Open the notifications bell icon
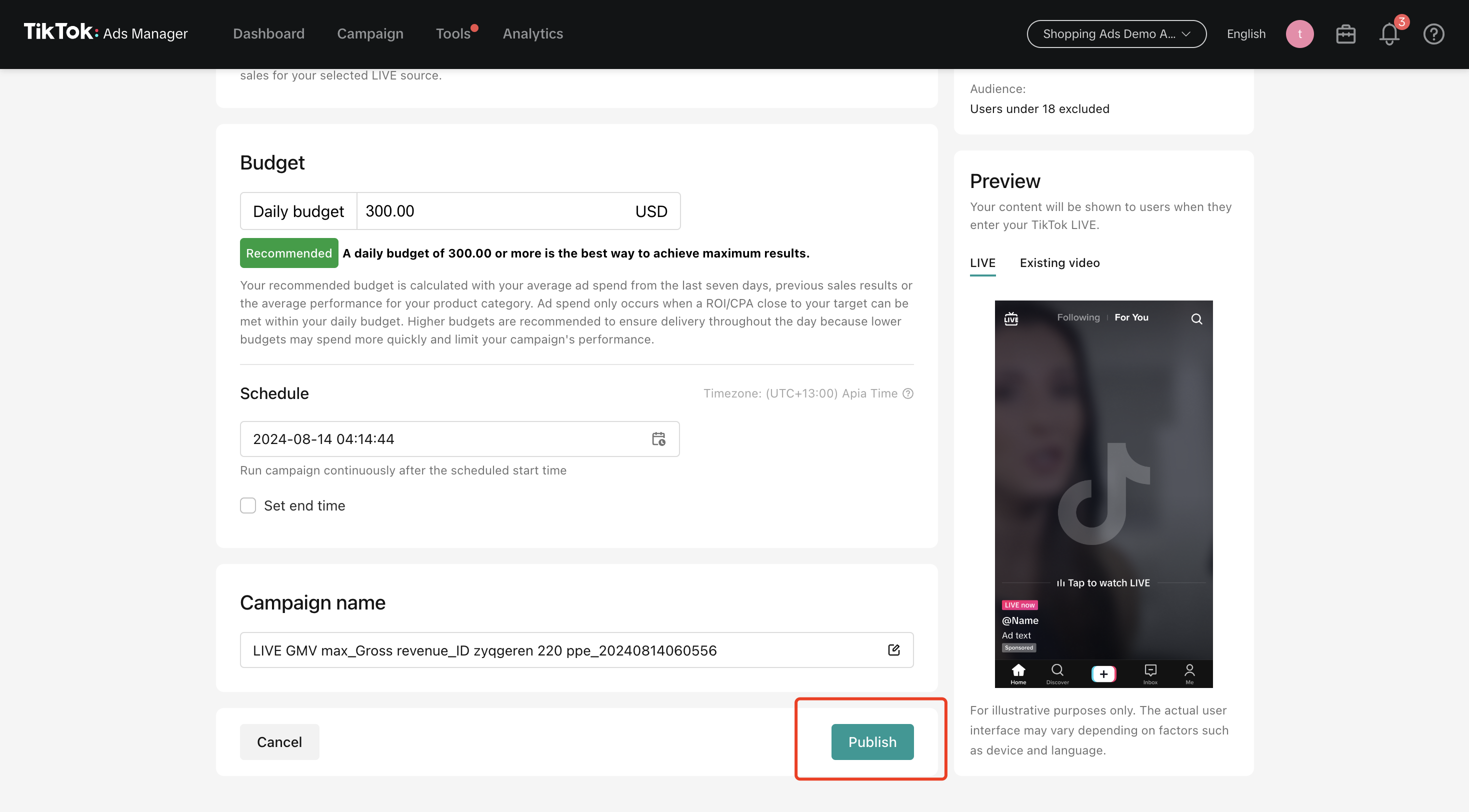Image resolution: width=1469 pixels, height=812 pixels. pos(1389,34)
